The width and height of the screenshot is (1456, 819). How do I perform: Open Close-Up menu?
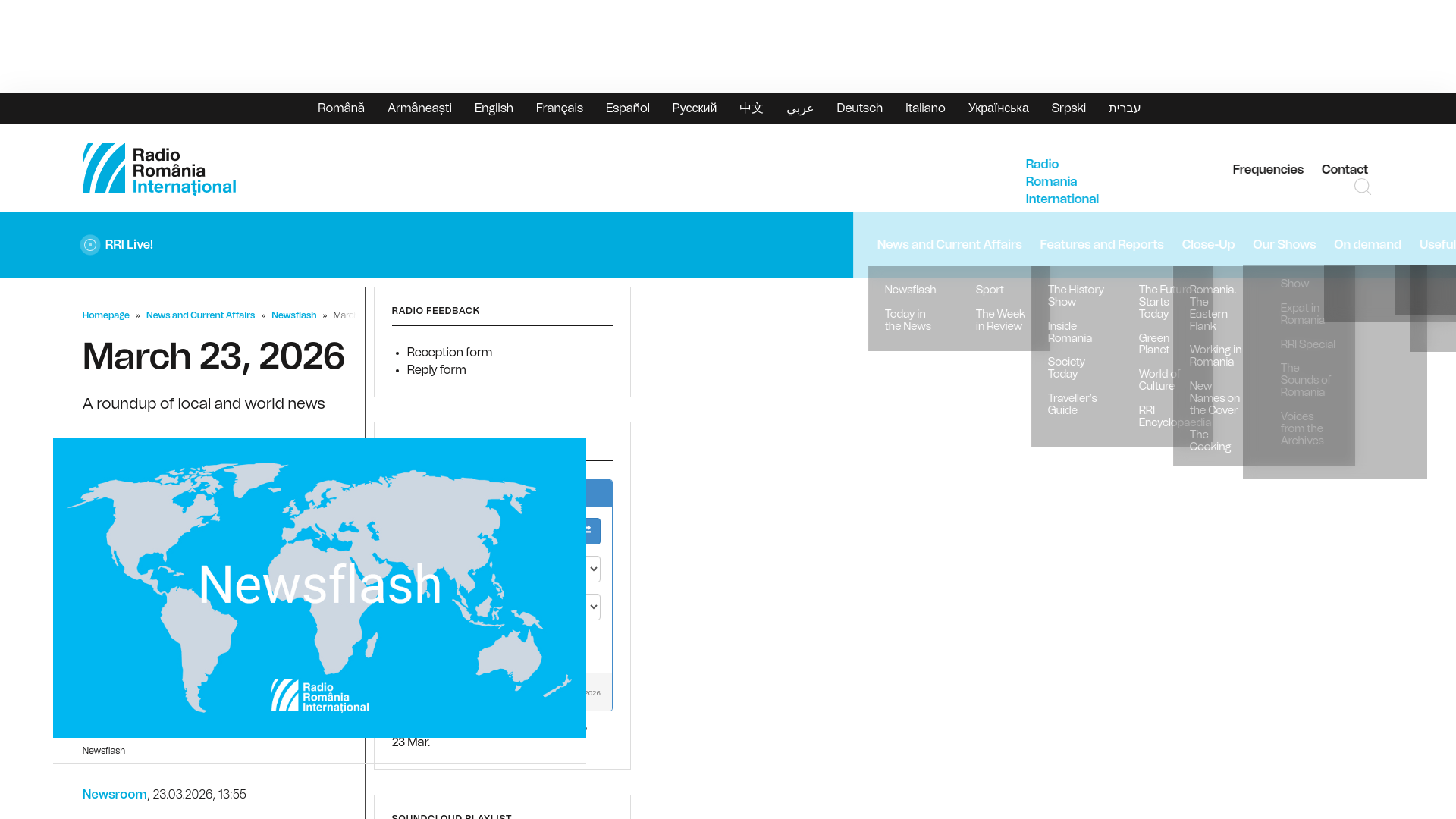[1208, 244]
